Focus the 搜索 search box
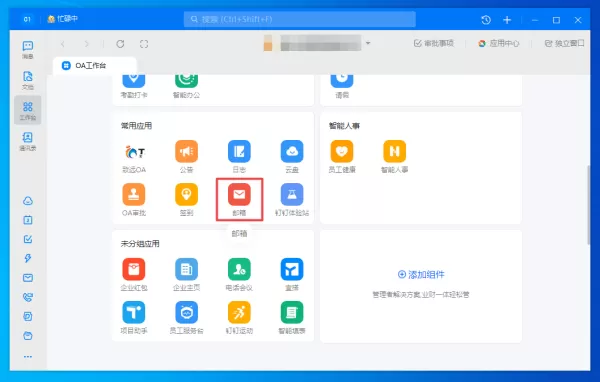 300,19
